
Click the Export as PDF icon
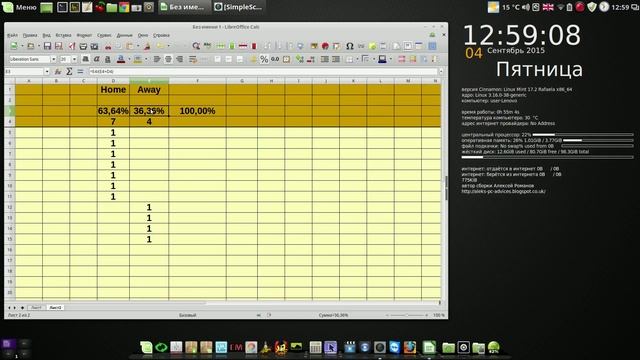(72, 46)
